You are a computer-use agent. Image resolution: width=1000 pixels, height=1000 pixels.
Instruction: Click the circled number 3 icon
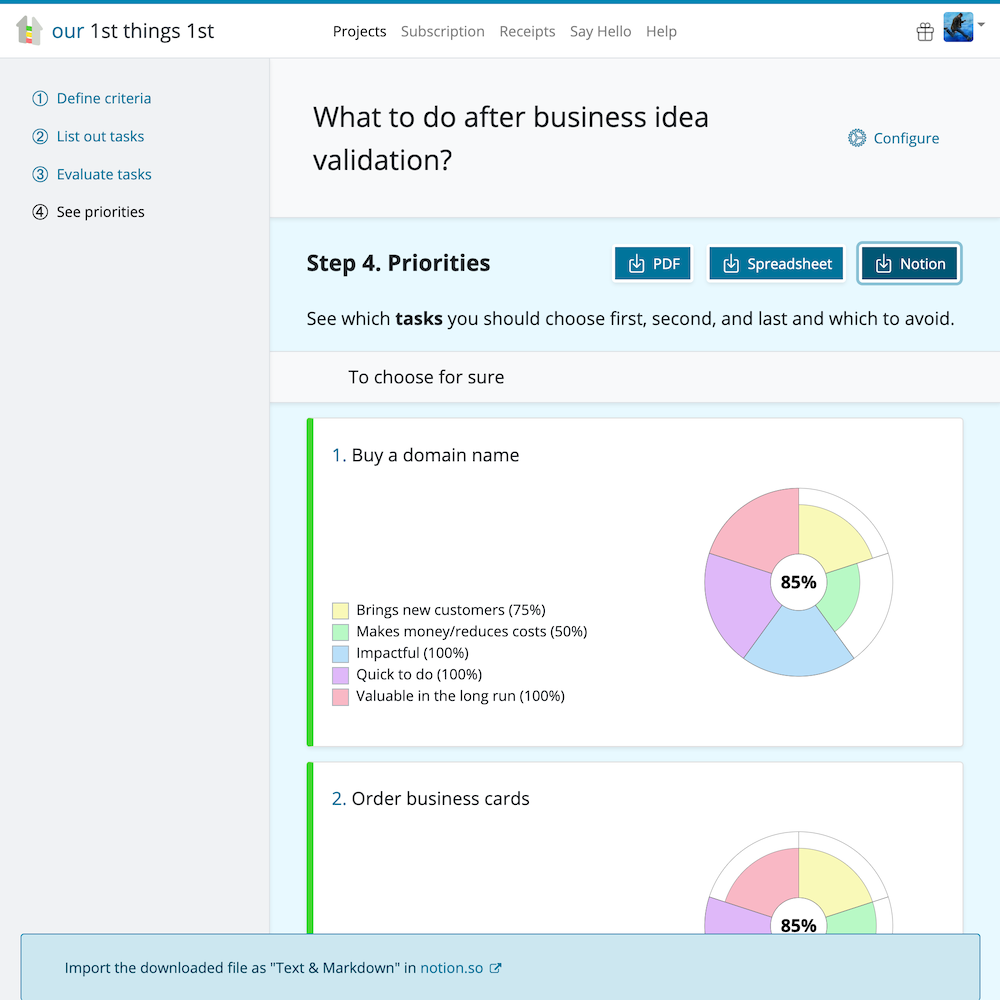click(40, 174)
